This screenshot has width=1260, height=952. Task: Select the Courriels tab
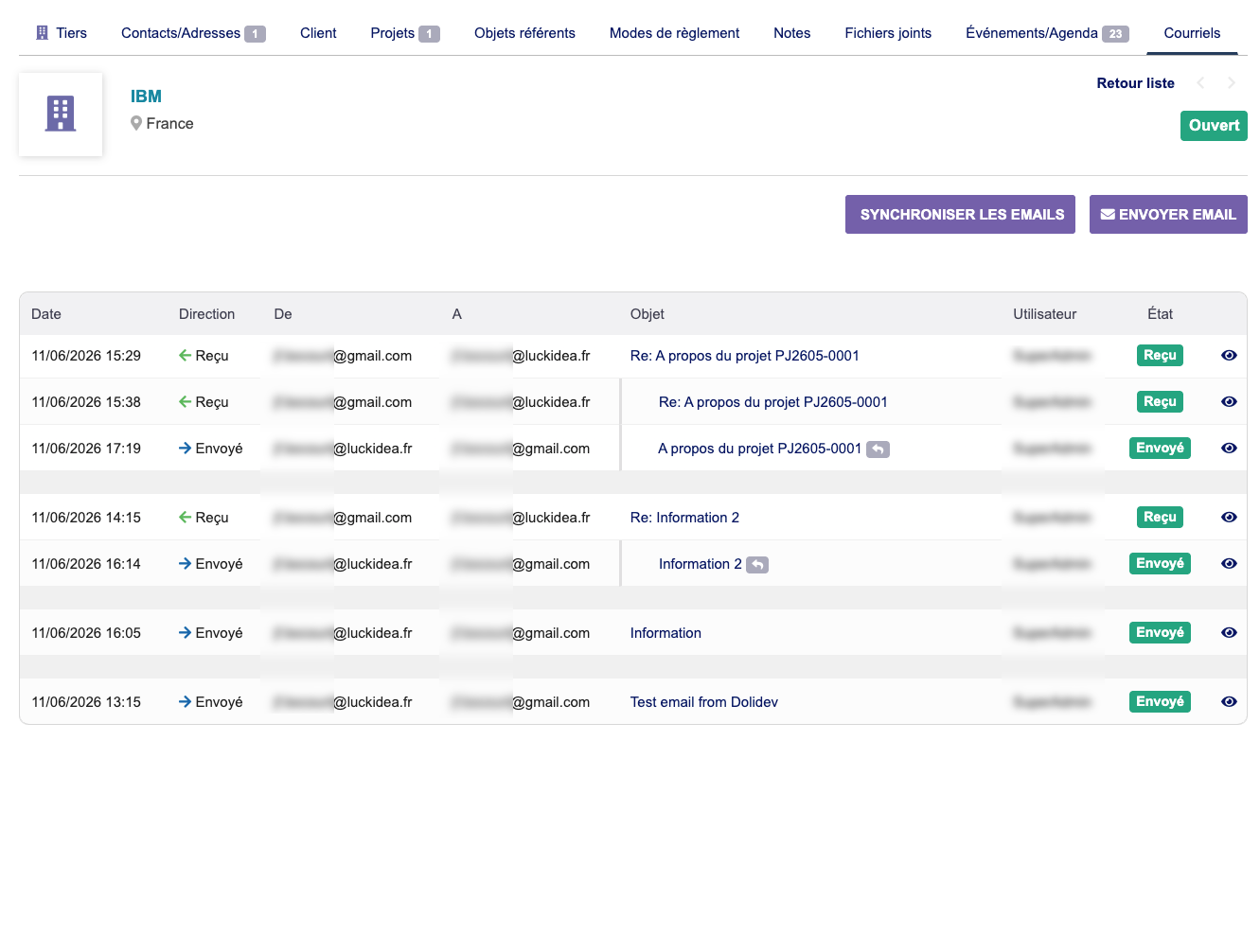pos(1192,33)
